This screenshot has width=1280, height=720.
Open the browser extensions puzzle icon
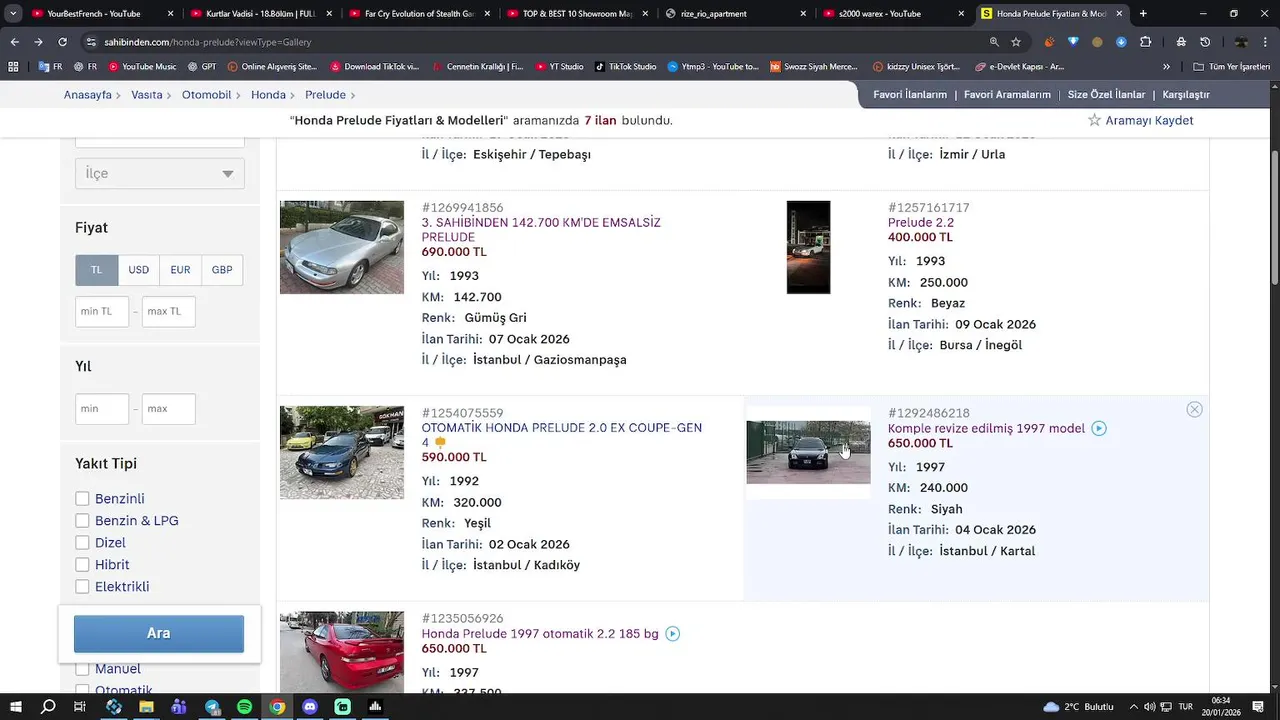(x=1146, y=42)
